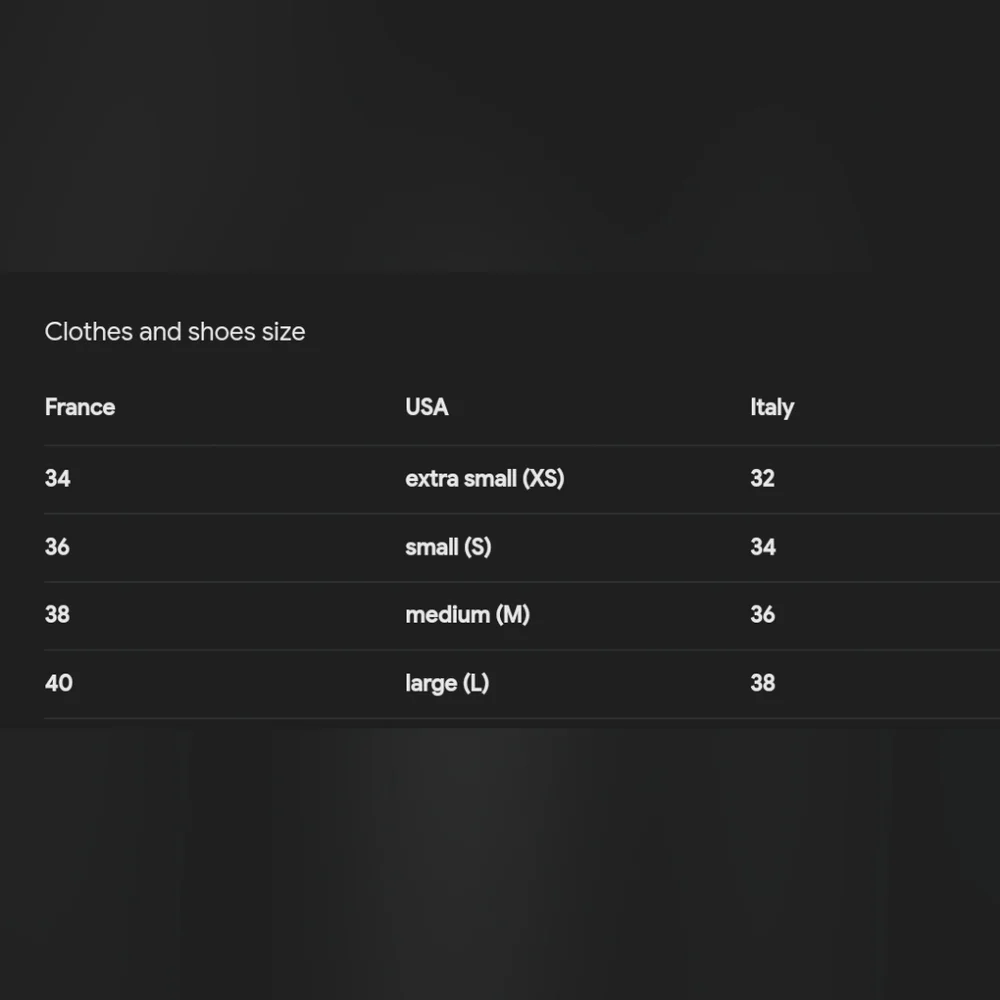Click France size 34 cell
Image resolution: width=1000 pixels, height=1000 pixels.
57,478
